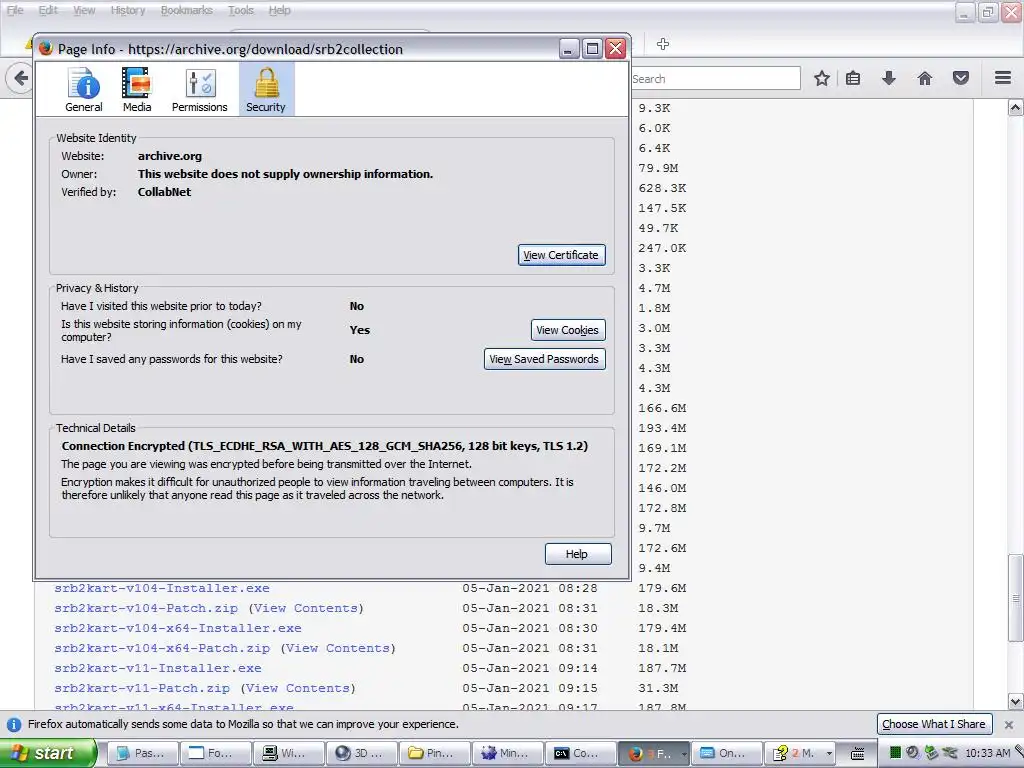The height and width of the screenshot is (768, 1024).
Task: Maximize the Page Info window
Action: [x=592, y=49]
